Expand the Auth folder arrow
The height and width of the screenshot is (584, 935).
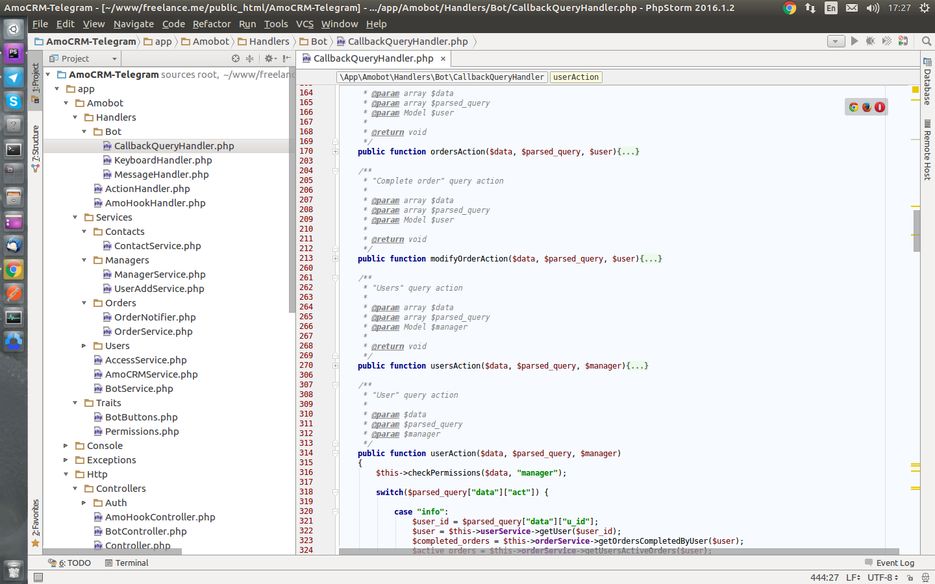coord(84,503)
